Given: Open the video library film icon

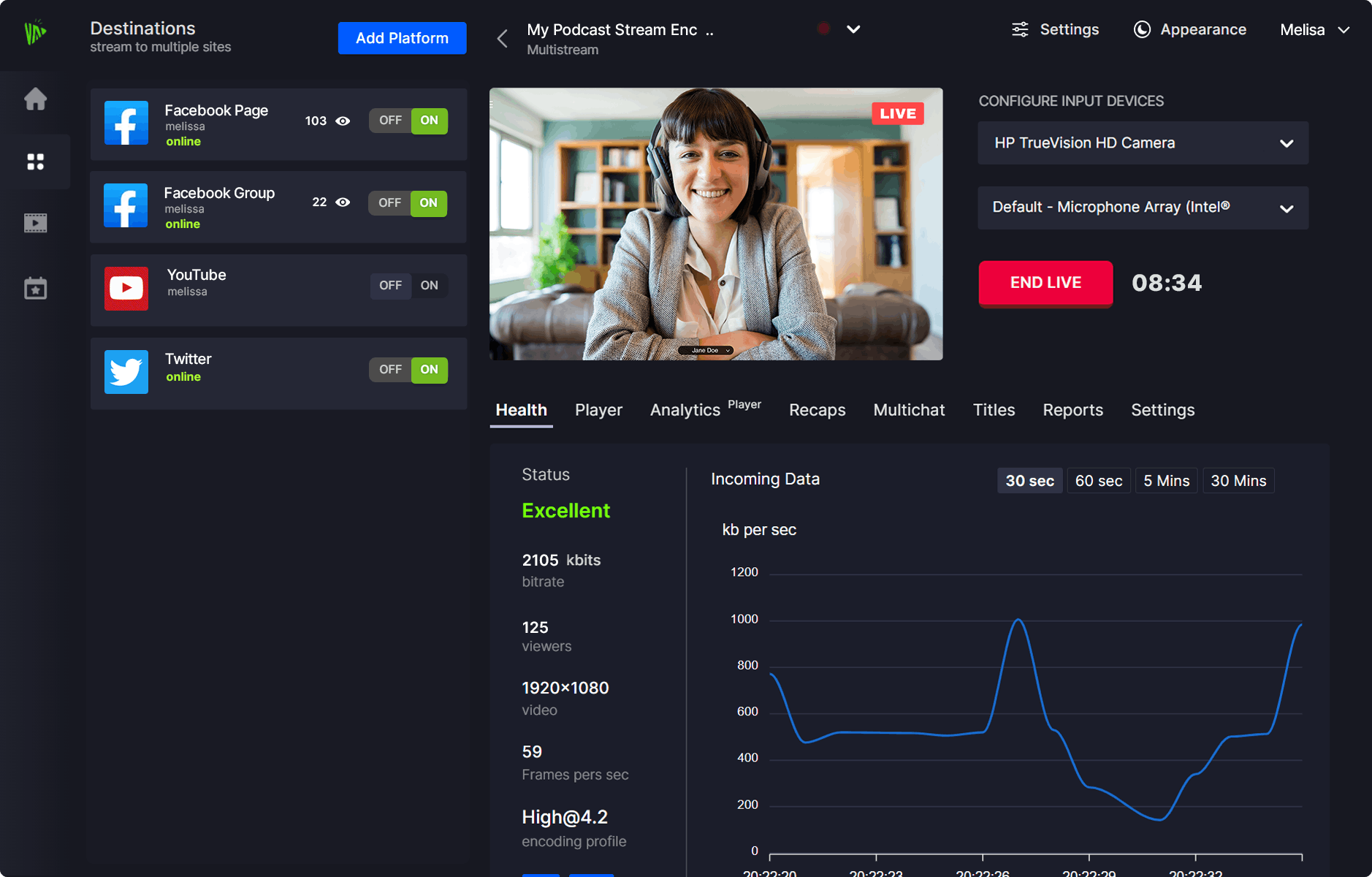Looking at the screenshot, I should [35, 223].
